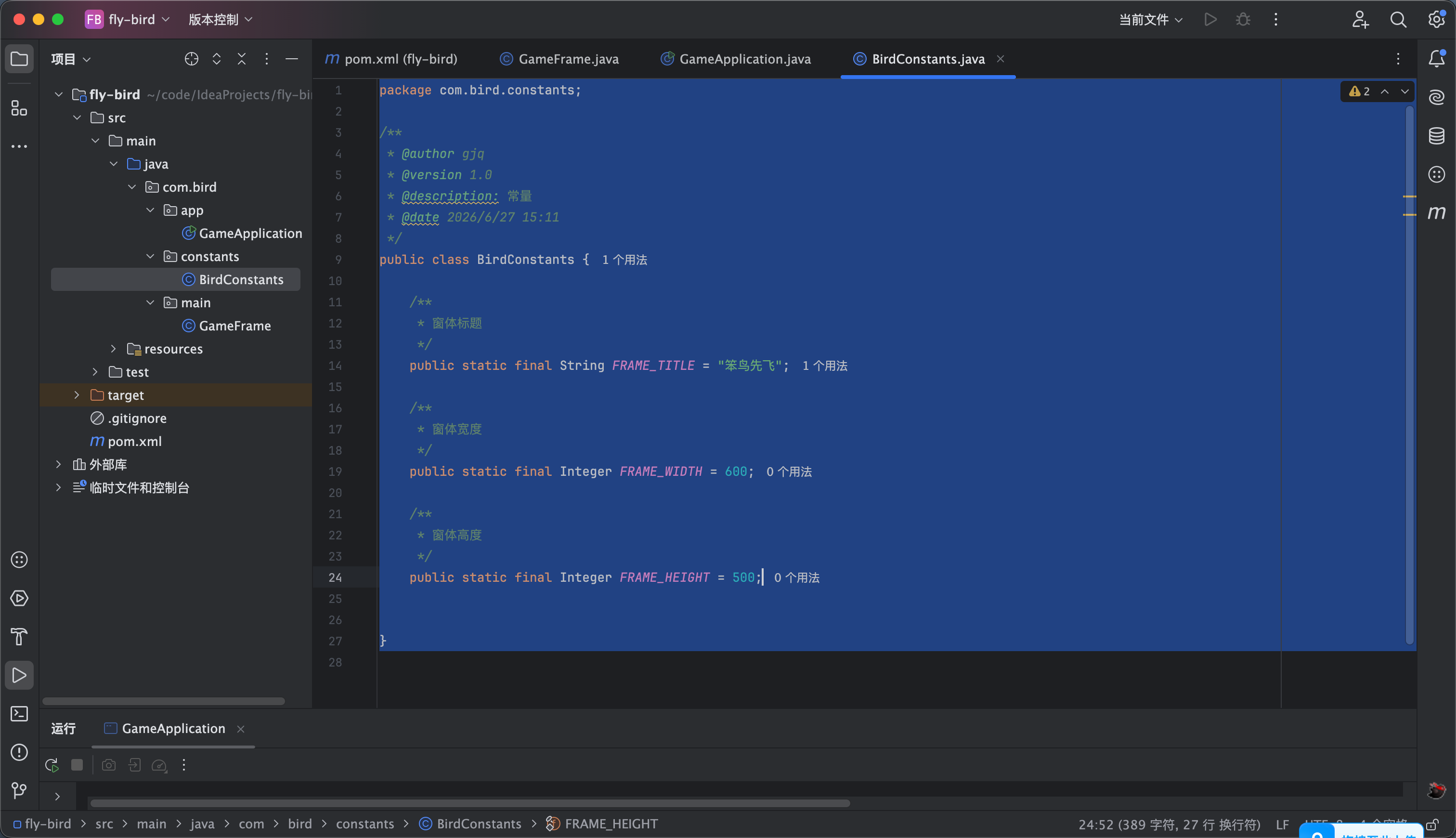Stop the running GameApplication process
Viewport: 1456px width, 838px height.
click(77, 765)
